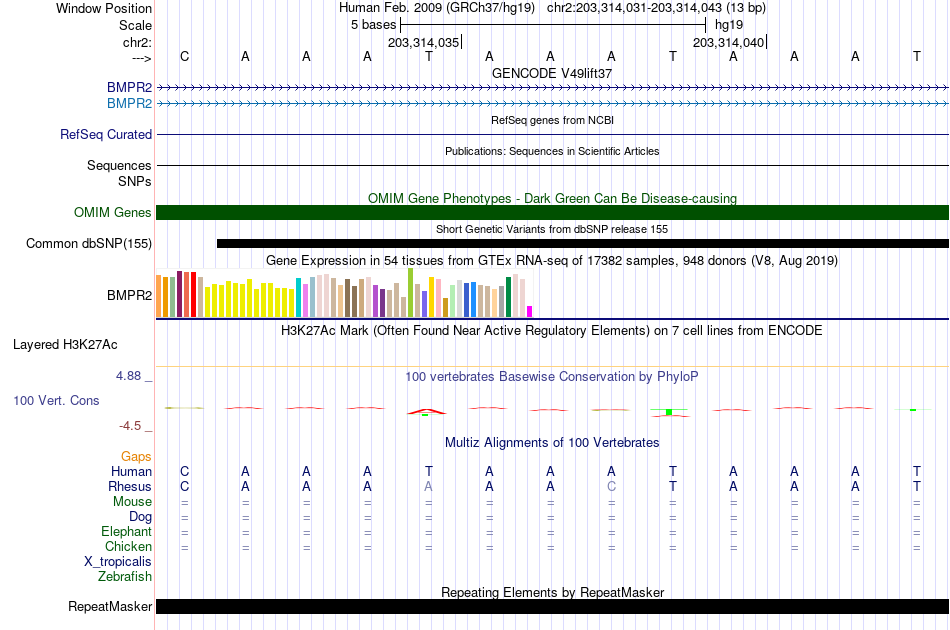The height and width of the screenshot is (630, 950).
Task: Click the Elephant species row label
Action: 126,531
